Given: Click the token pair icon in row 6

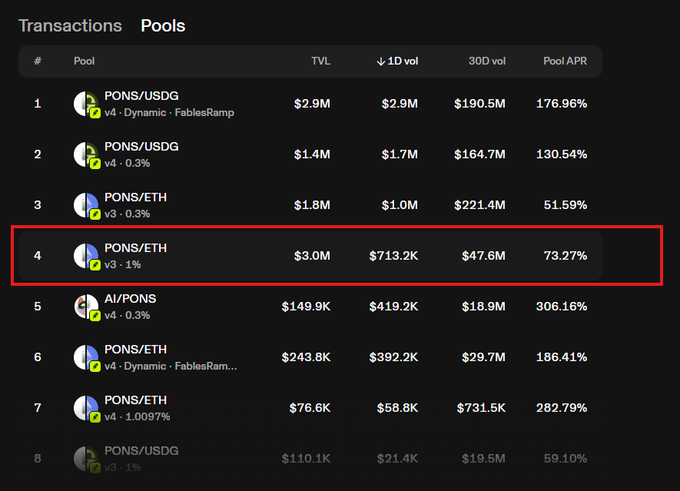Looking at the screenshot, I should pyautogui.click(x=87, y=358).
